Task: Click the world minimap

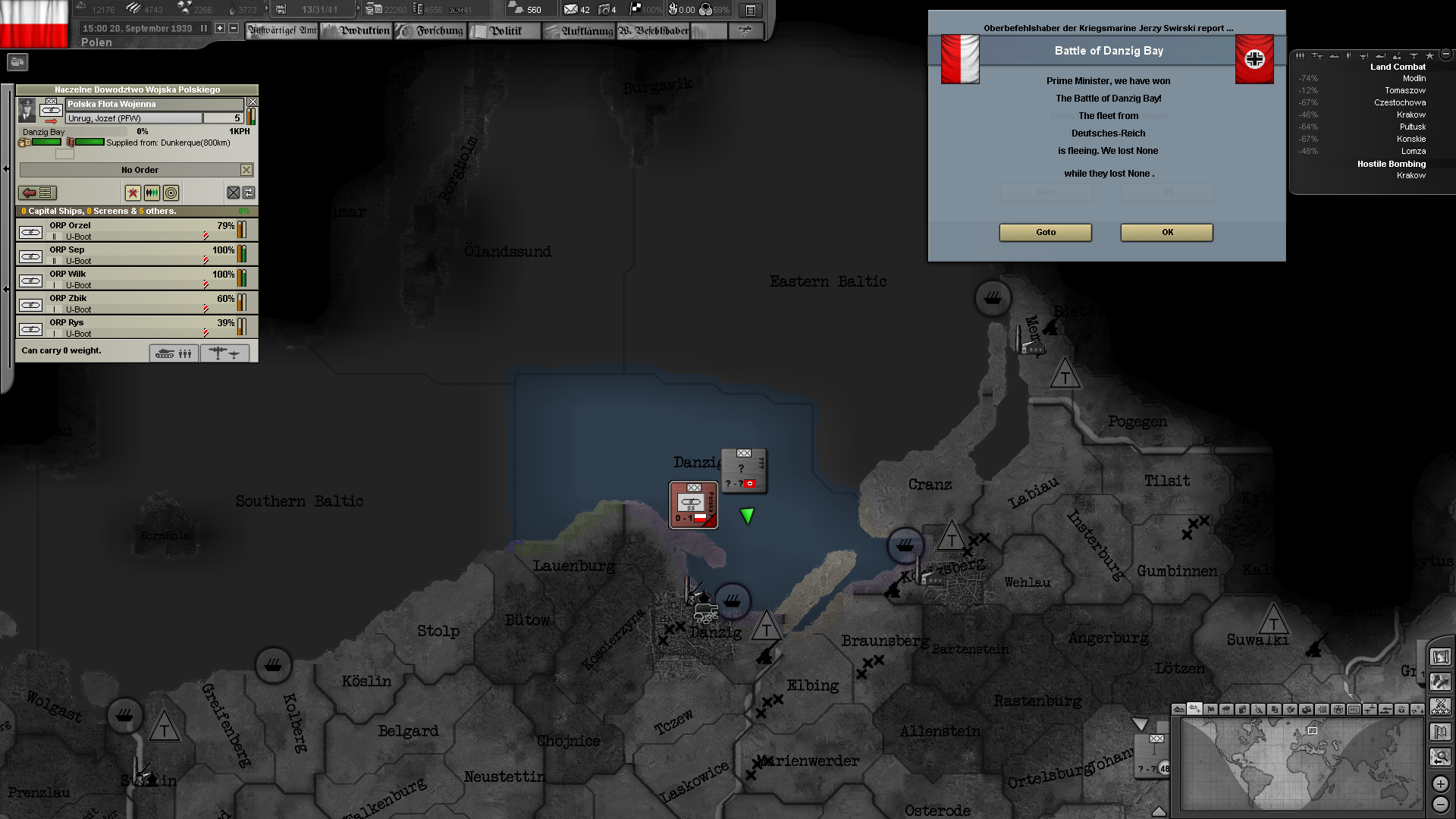Action: (1301, 763)
